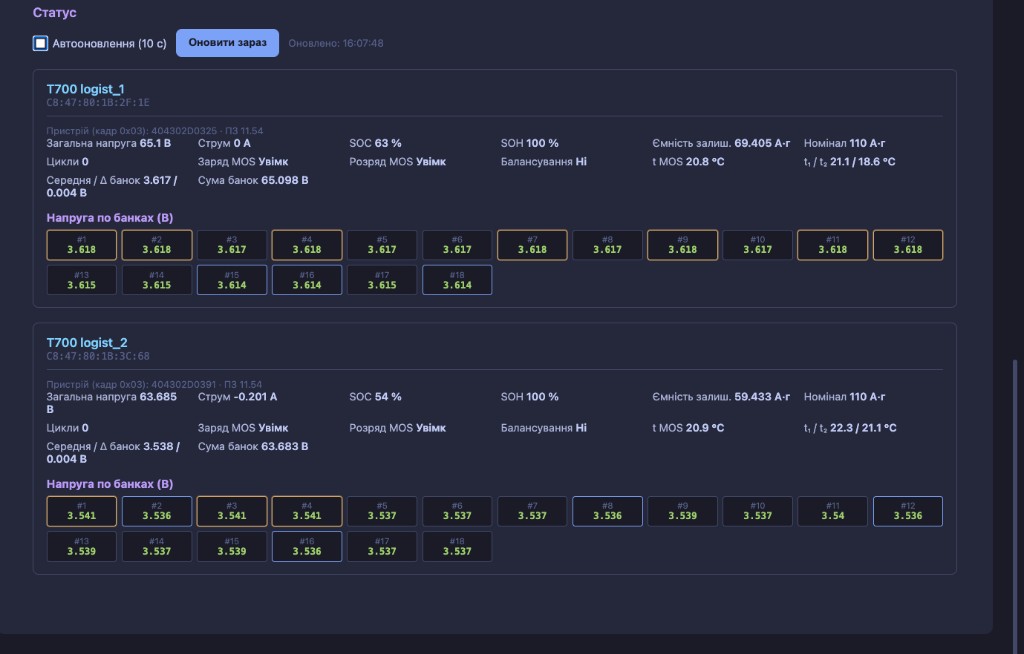Click the Оновлено: 16:07:48 timestamp
This screenshot has height=654, width=1024.
[x=336, y=43]
